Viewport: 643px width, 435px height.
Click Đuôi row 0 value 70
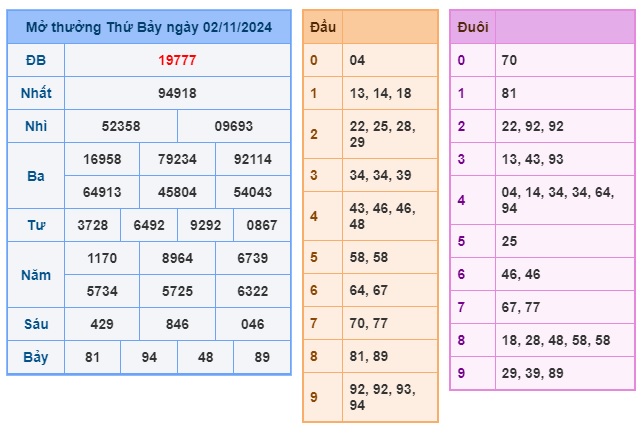510,60
